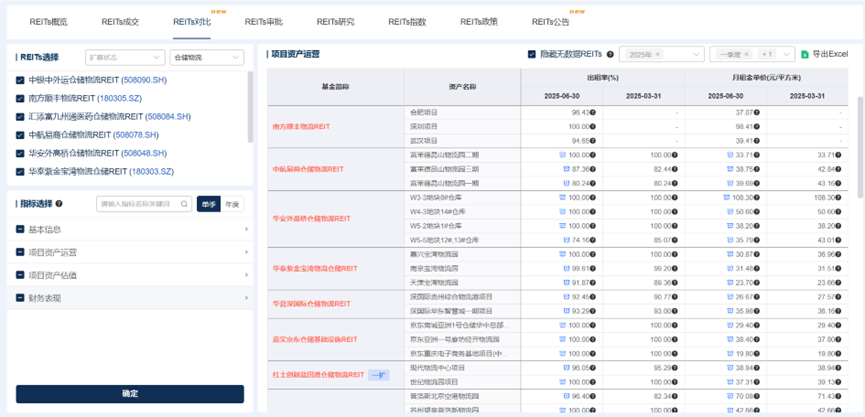
Task: Click the data table vertical scrollbar
Action: [861, 147]
